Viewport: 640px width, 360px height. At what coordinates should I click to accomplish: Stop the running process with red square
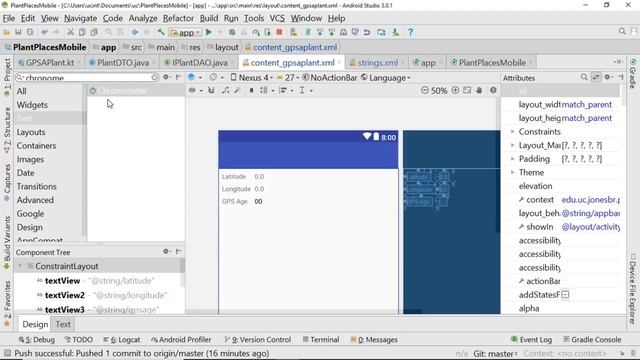click(279, 32)
